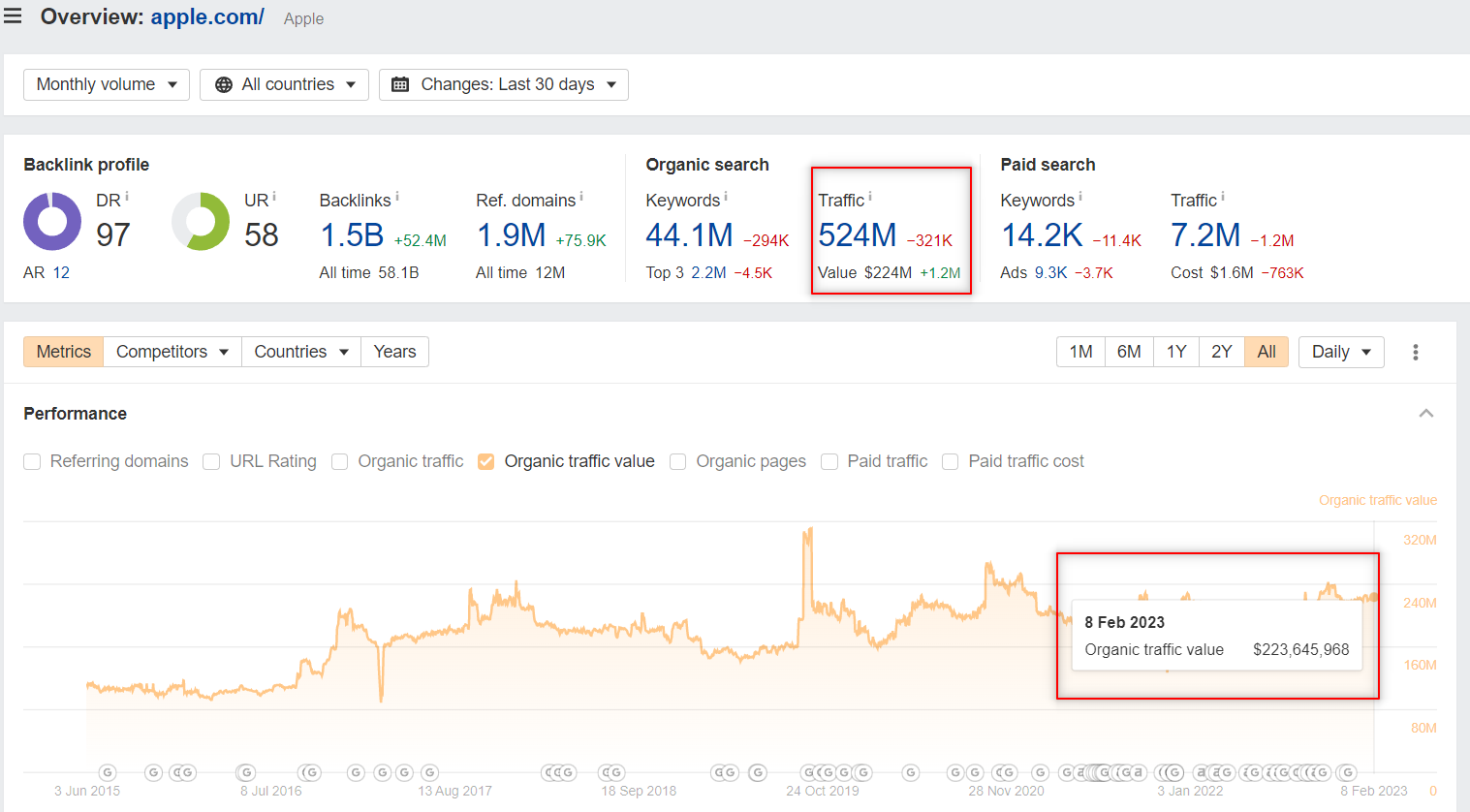Click the purple DR donut chart
1470x812 pixels.
(x=52, y=221)
